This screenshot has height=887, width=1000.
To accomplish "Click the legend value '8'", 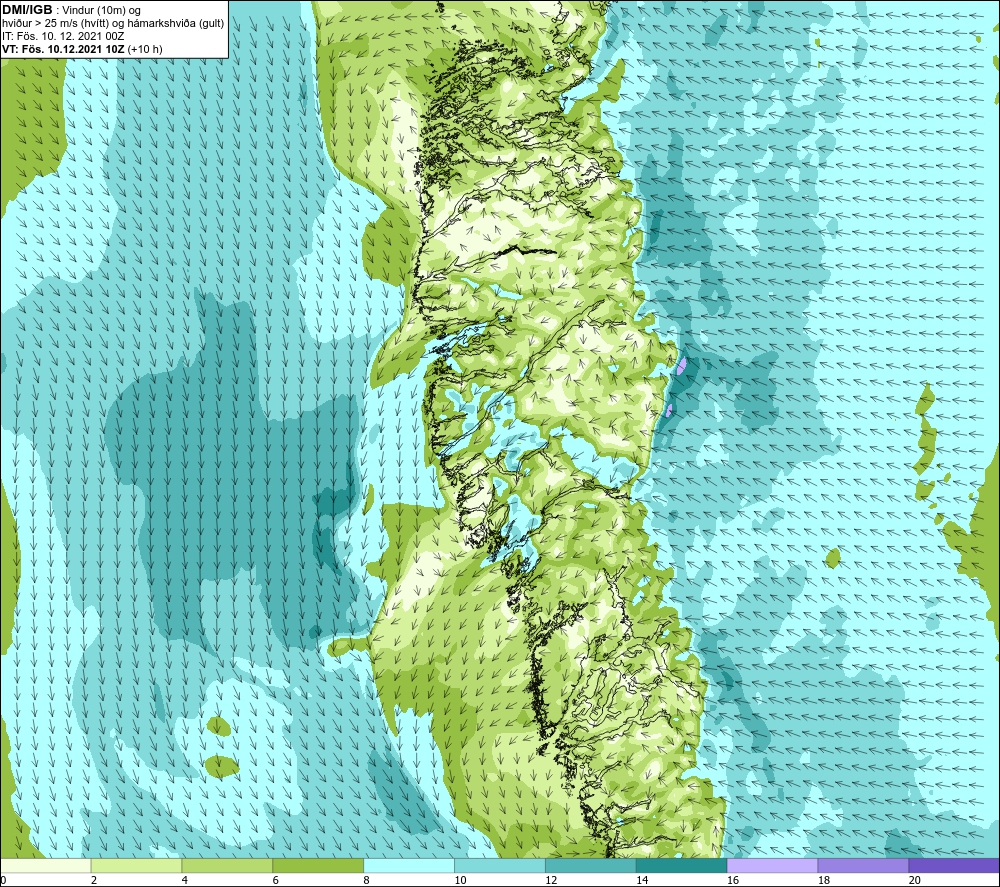I will (x=367, y=880).
